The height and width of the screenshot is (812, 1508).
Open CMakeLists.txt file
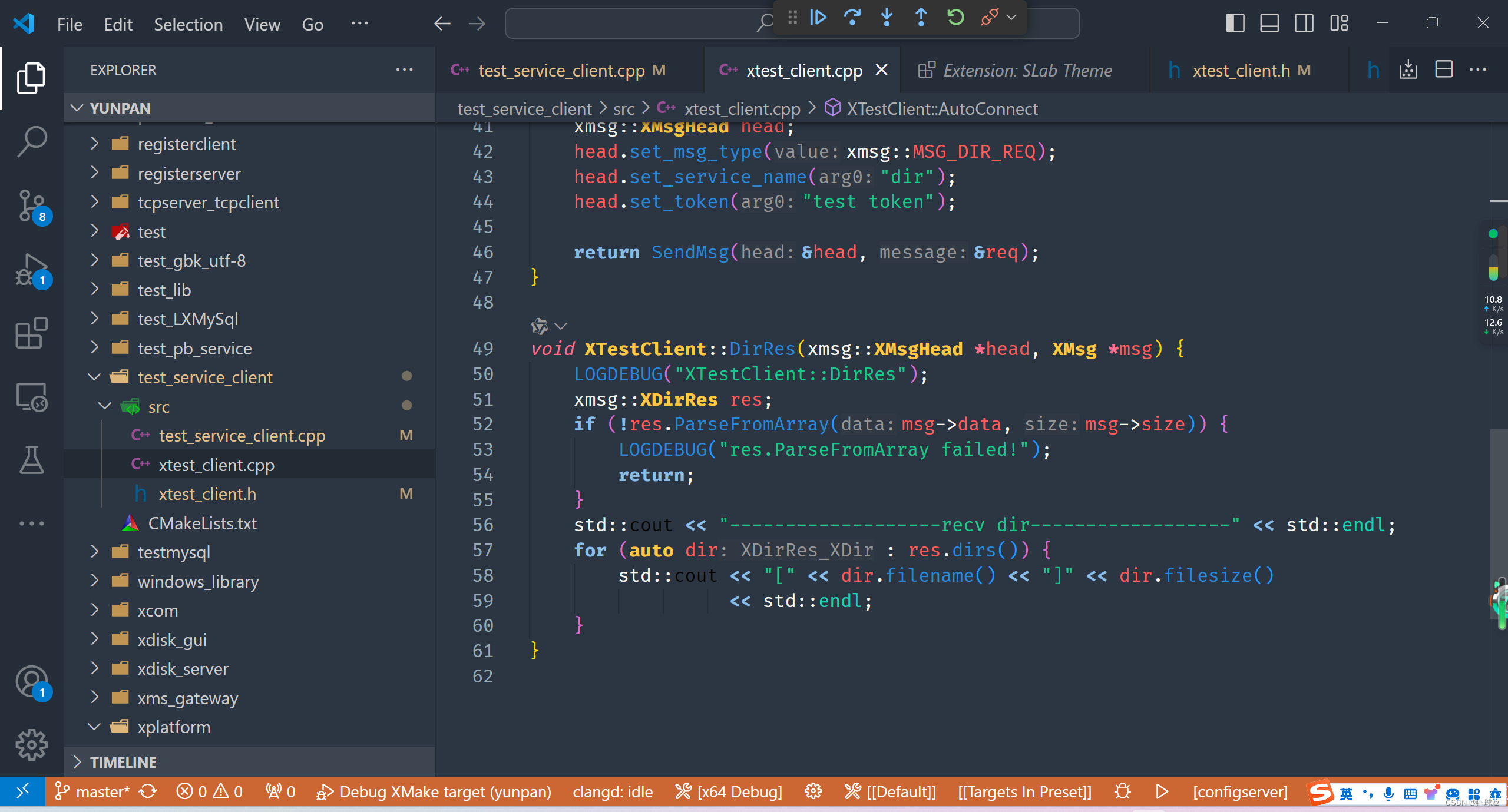coord(249,523)
